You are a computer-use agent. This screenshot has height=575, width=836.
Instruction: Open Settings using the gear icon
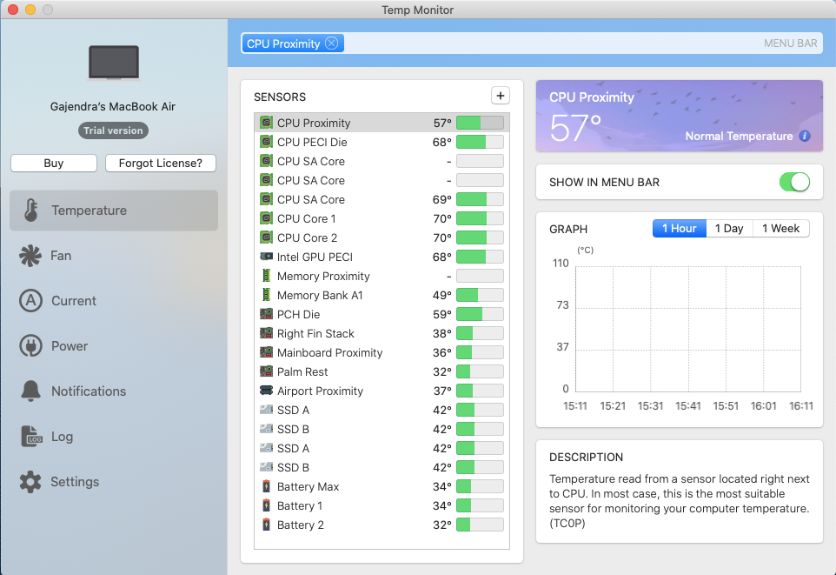pyautogui.click(x=30, y=482)
